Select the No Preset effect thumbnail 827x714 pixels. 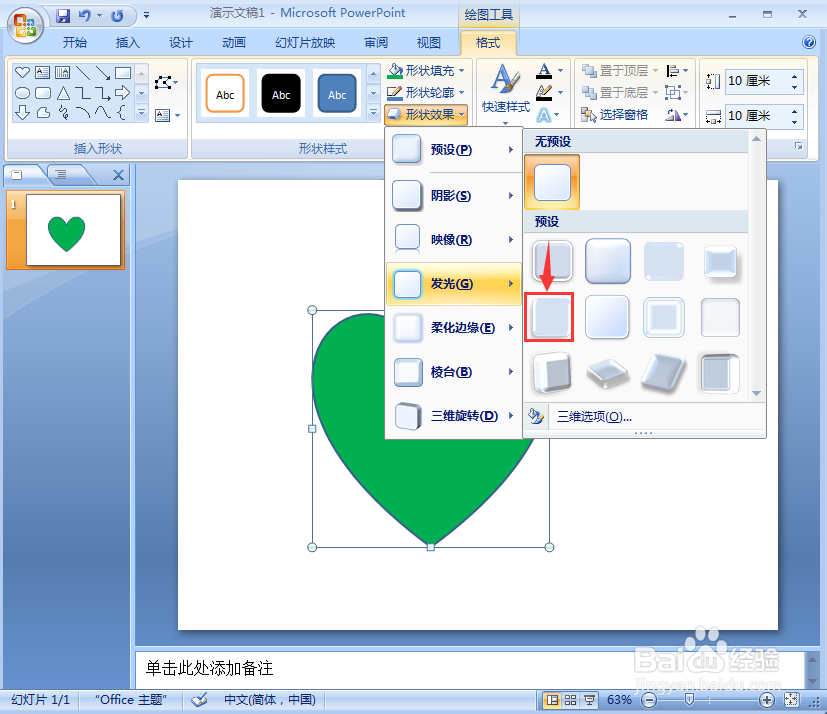coord(552,182)
